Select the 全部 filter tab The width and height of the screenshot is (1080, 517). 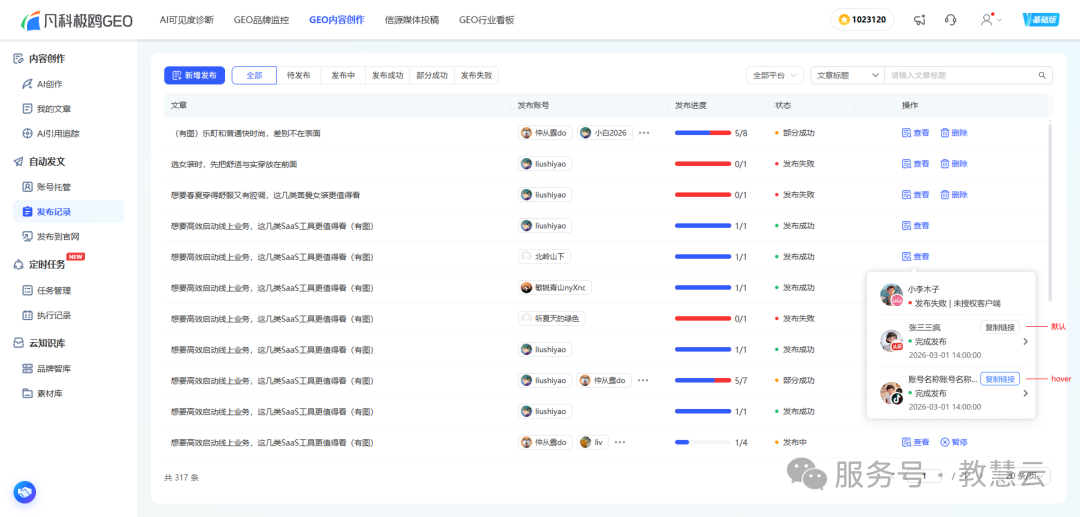coord(254,76)
